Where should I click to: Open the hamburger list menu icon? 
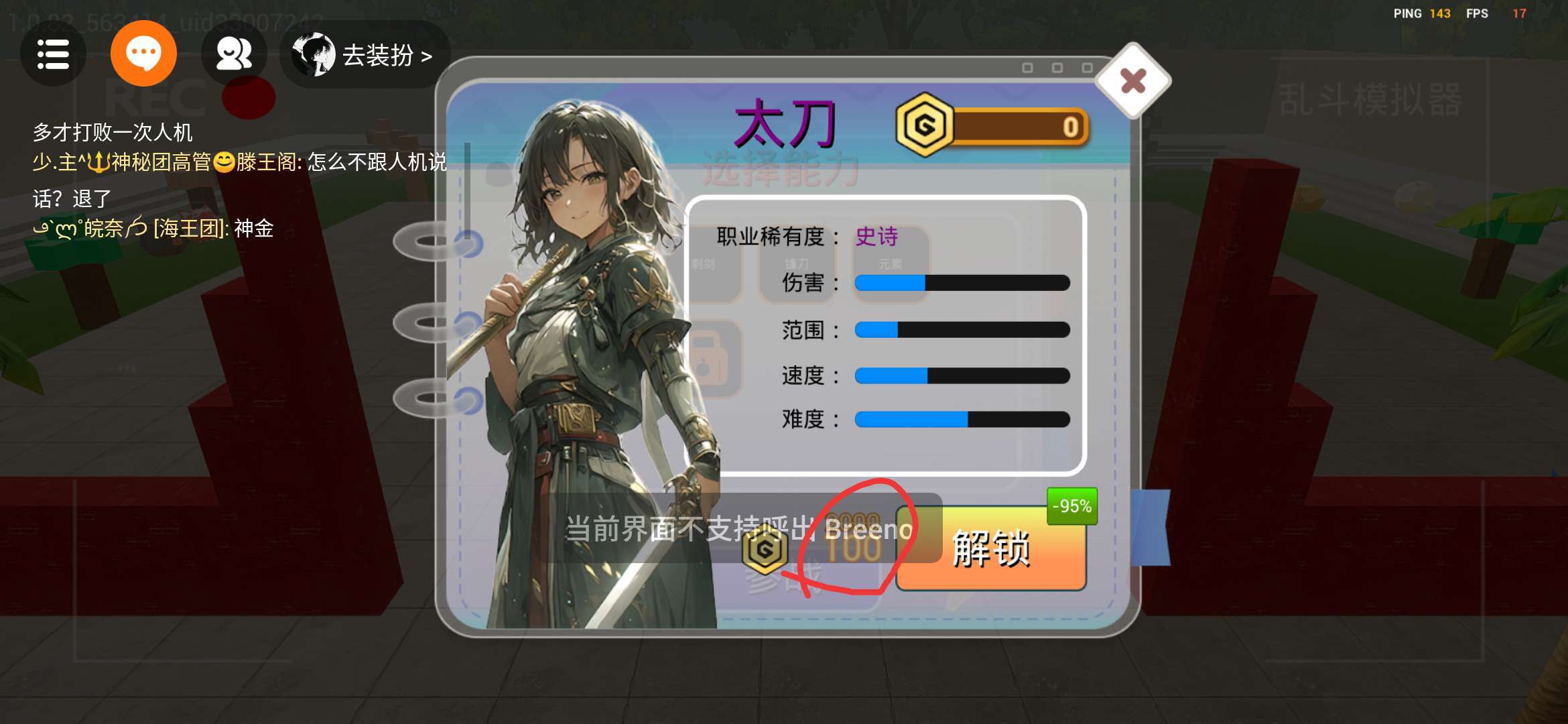(x=53, y=54)
